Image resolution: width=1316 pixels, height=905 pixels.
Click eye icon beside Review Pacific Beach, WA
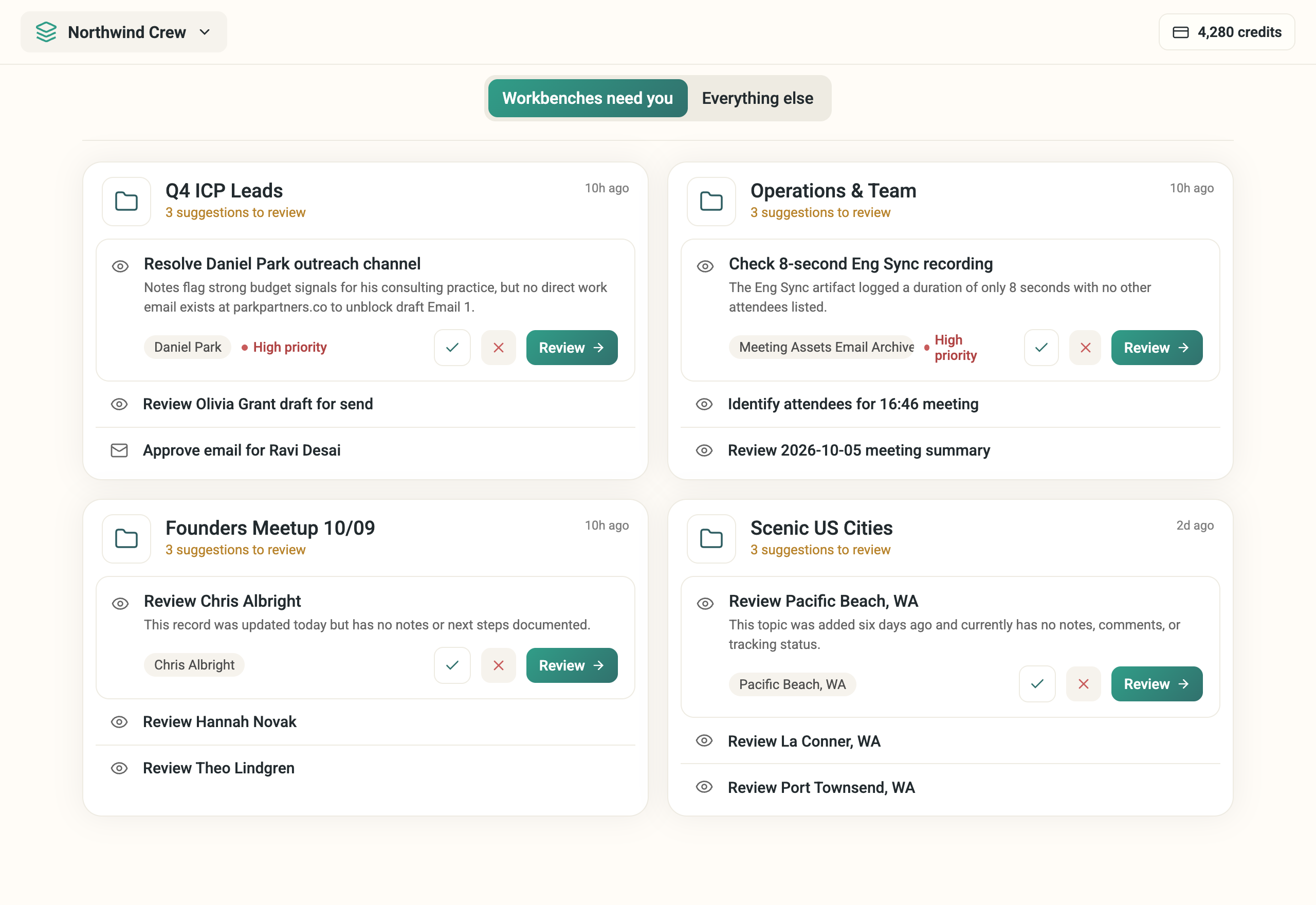705,603
